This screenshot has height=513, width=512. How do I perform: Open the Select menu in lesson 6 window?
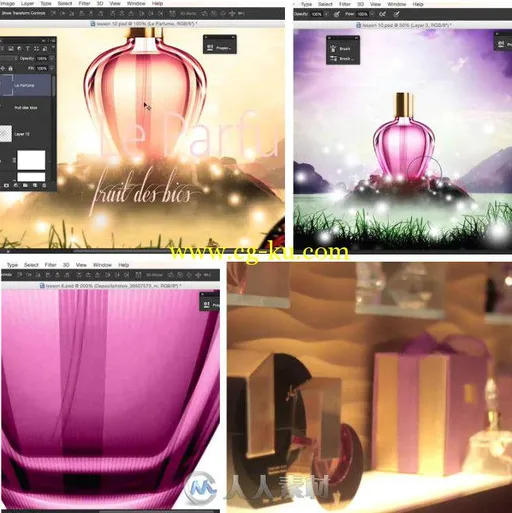(31, 265)
